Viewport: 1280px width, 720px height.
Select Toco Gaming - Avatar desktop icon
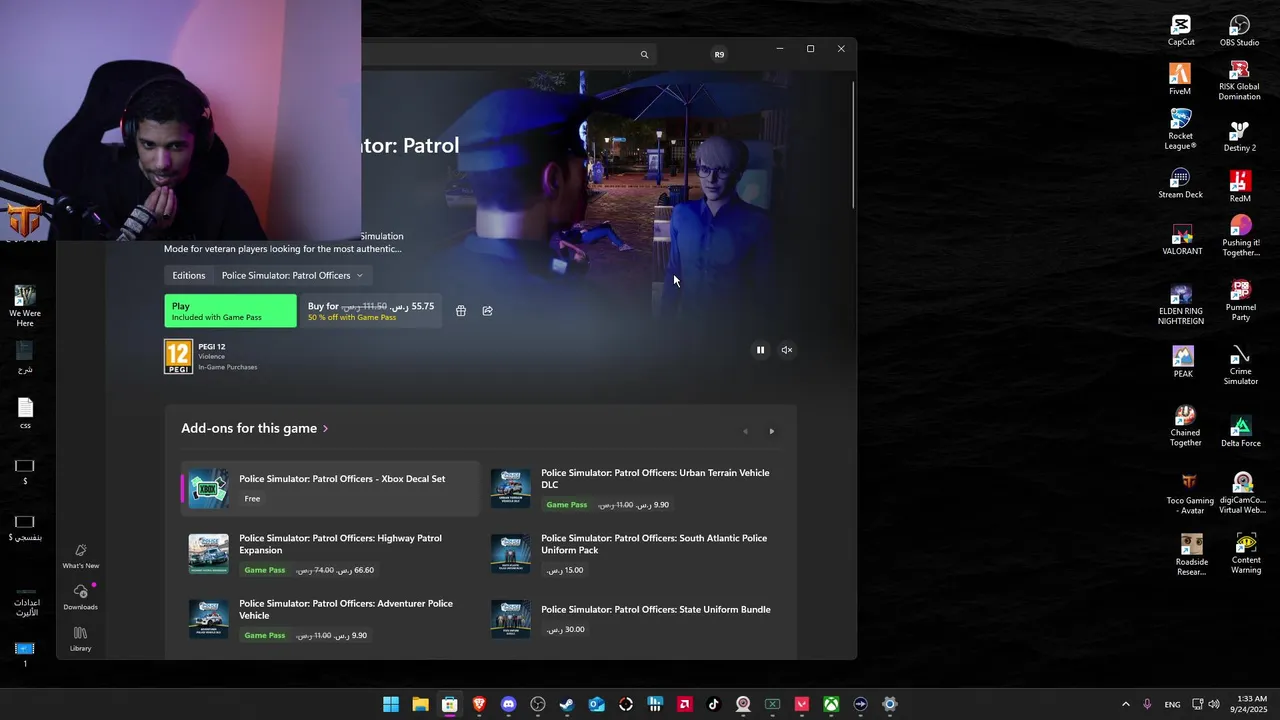click(1190, 494)
